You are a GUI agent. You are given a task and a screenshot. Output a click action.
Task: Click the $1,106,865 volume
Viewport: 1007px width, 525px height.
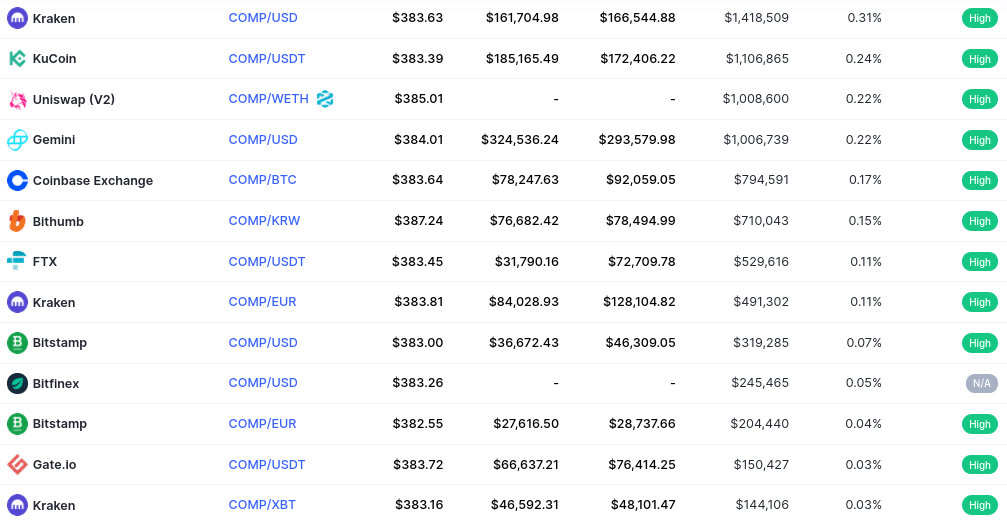tap(757, 58)
